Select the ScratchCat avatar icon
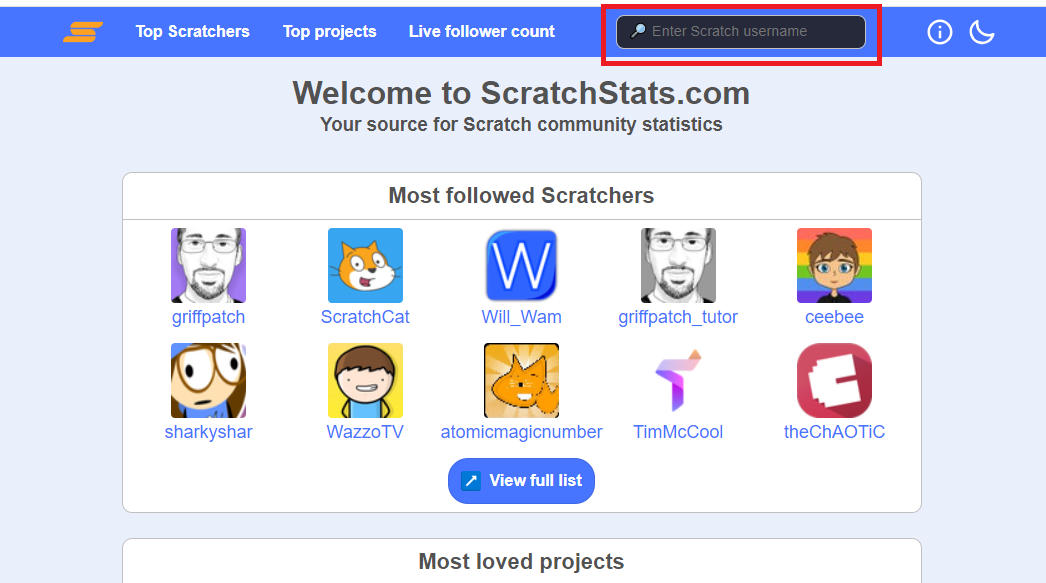 (x=365, y=265)
